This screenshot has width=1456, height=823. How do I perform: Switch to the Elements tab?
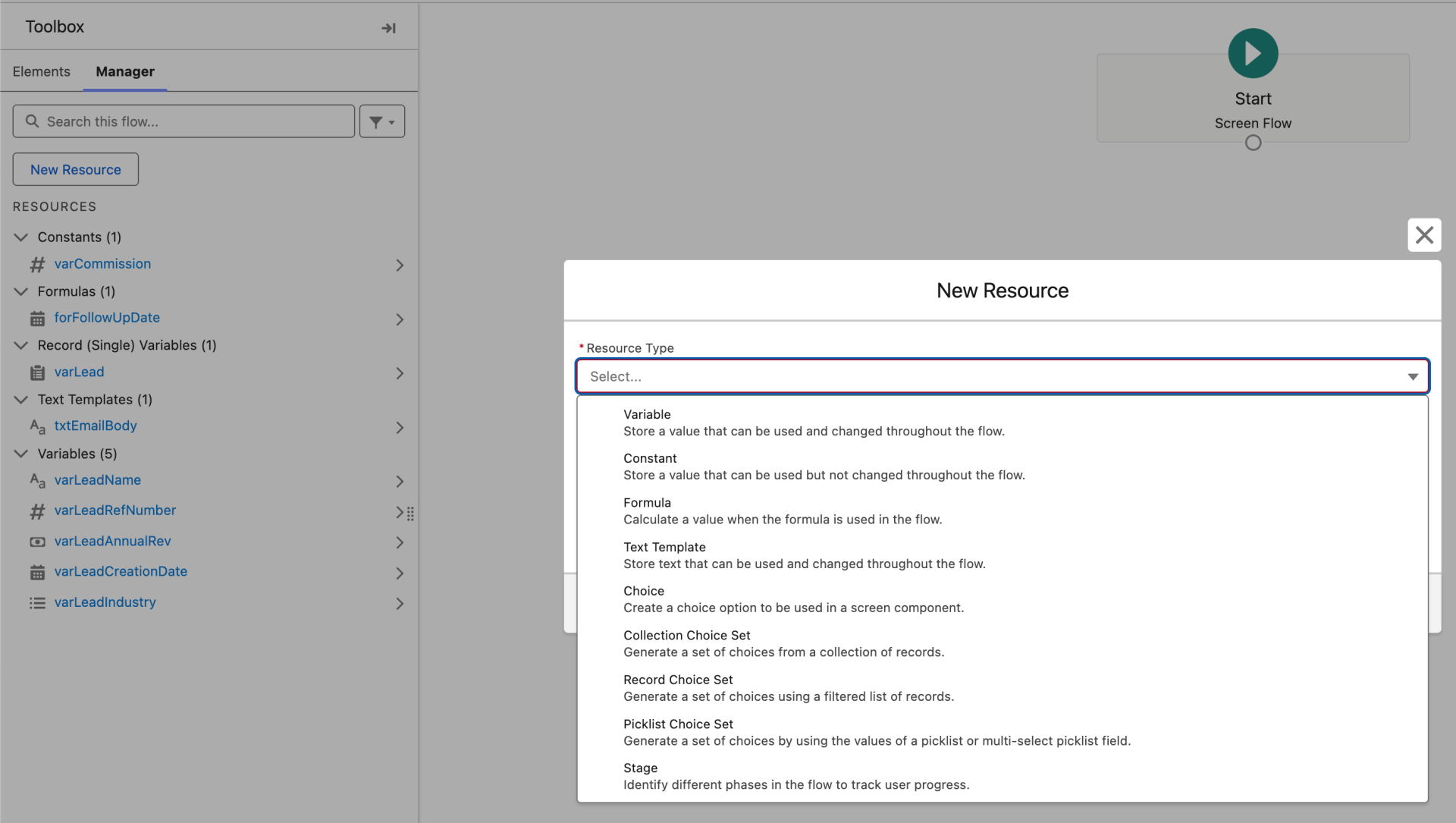click(41, 71)
